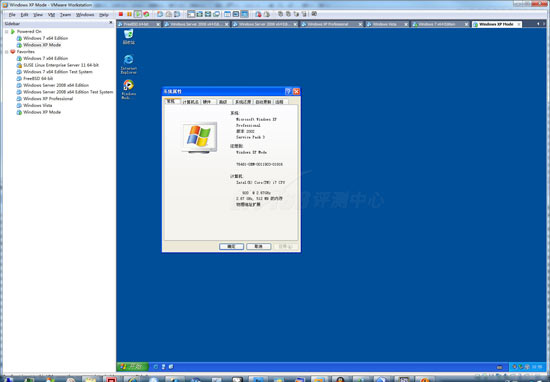Click the Summary View toolbar icon
The height and width of the screenshot is (382, 550).
coord(227,14)
